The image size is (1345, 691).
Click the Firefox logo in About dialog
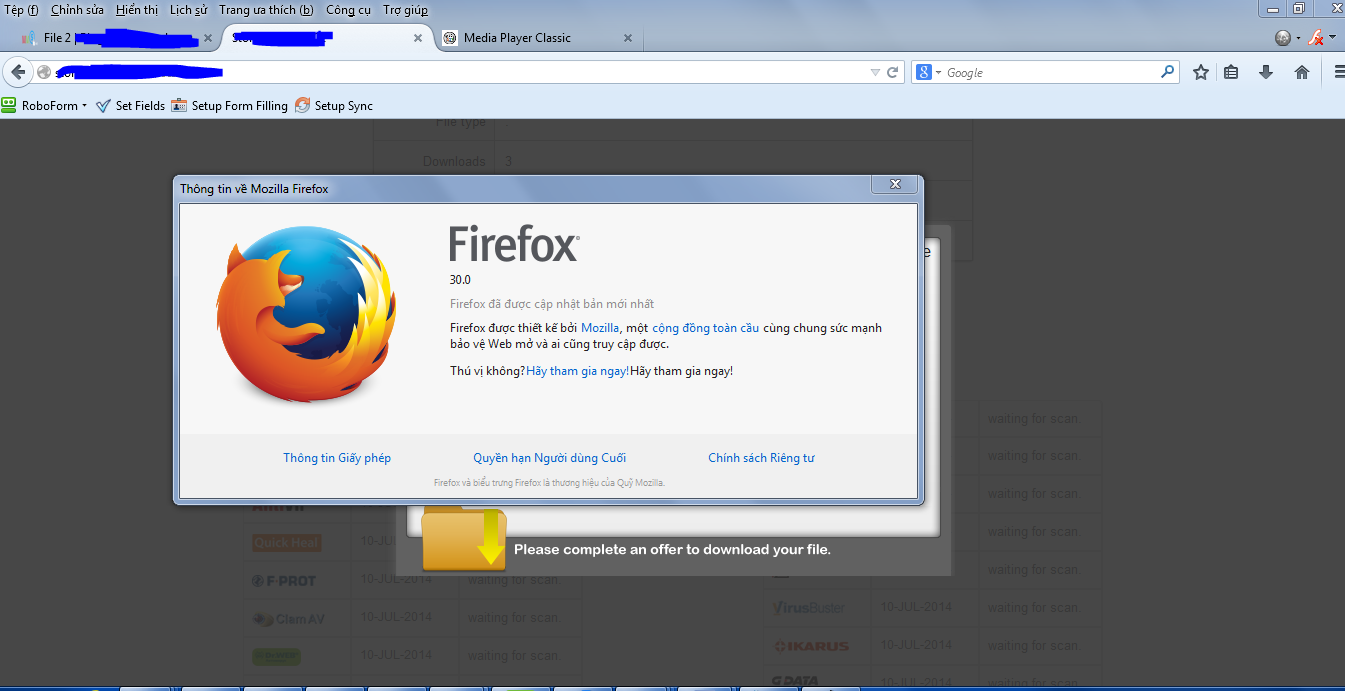pos(306,314)
